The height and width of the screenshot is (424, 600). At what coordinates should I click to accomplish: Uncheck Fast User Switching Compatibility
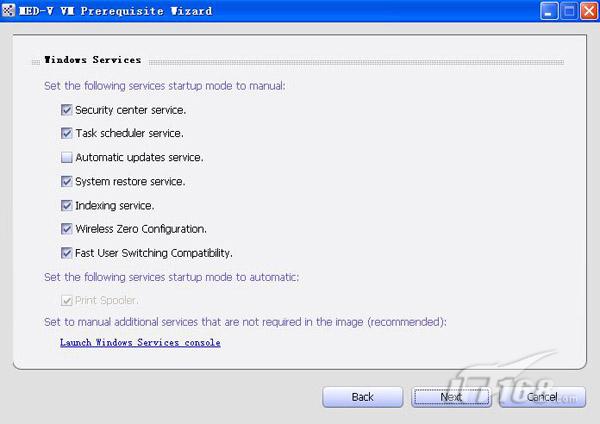pos(67,253)
